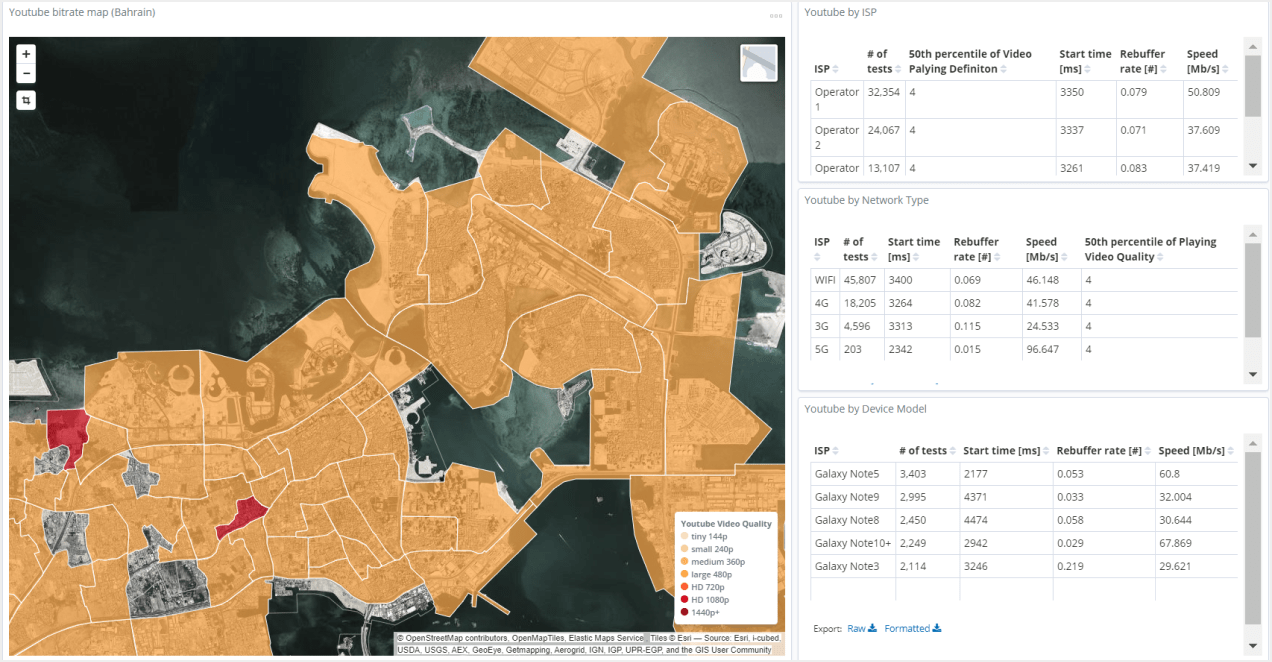Click the 50.809 speed value
Image resolution: width=1272 pixels, height=662 pixels.
pyautogui.click(x=1203, y=92)
